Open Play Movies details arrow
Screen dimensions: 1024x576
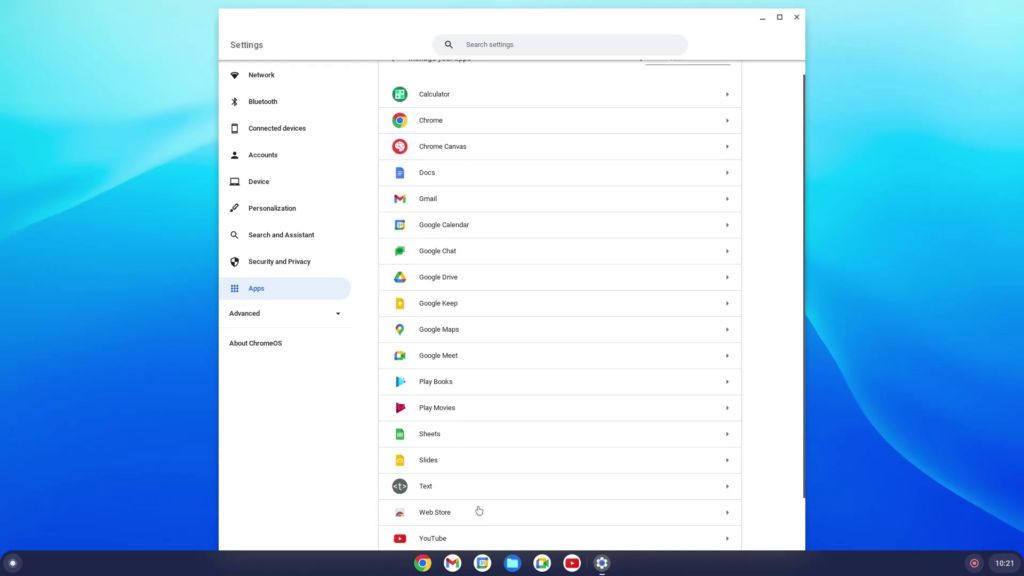pos(727,408)
